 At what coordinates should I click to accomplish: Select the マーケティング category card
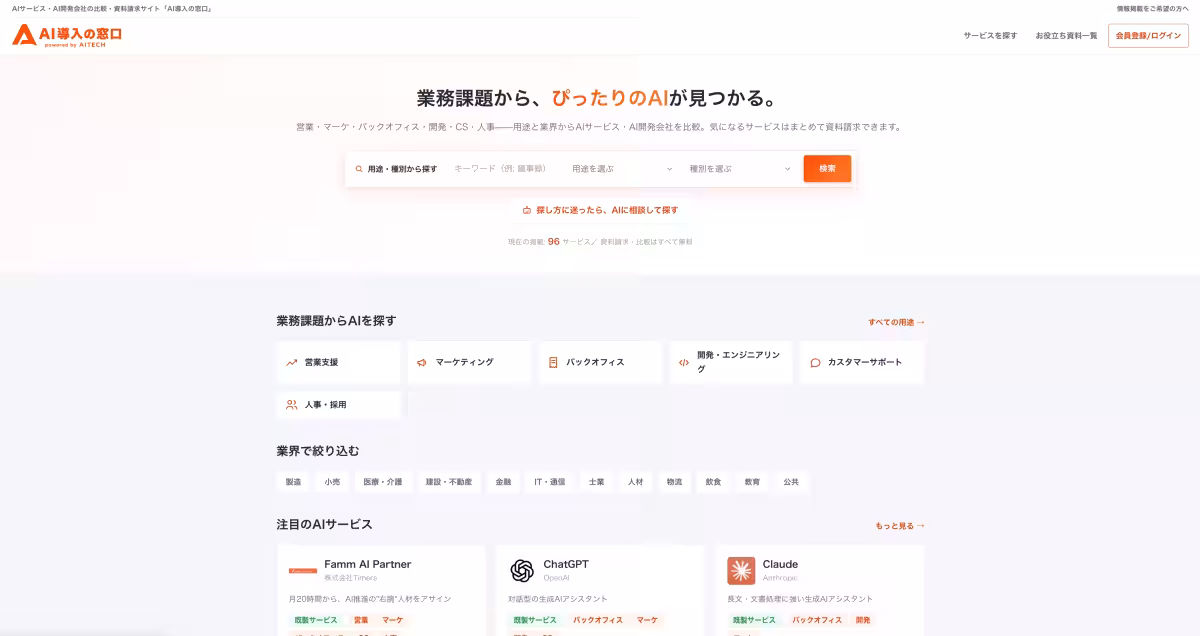click(x=469, y=363)
